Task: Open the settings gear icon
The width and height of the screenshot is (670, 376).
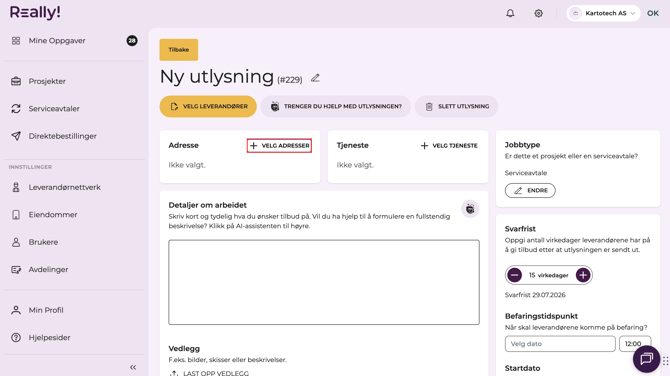Action: (x=538, y=13)
